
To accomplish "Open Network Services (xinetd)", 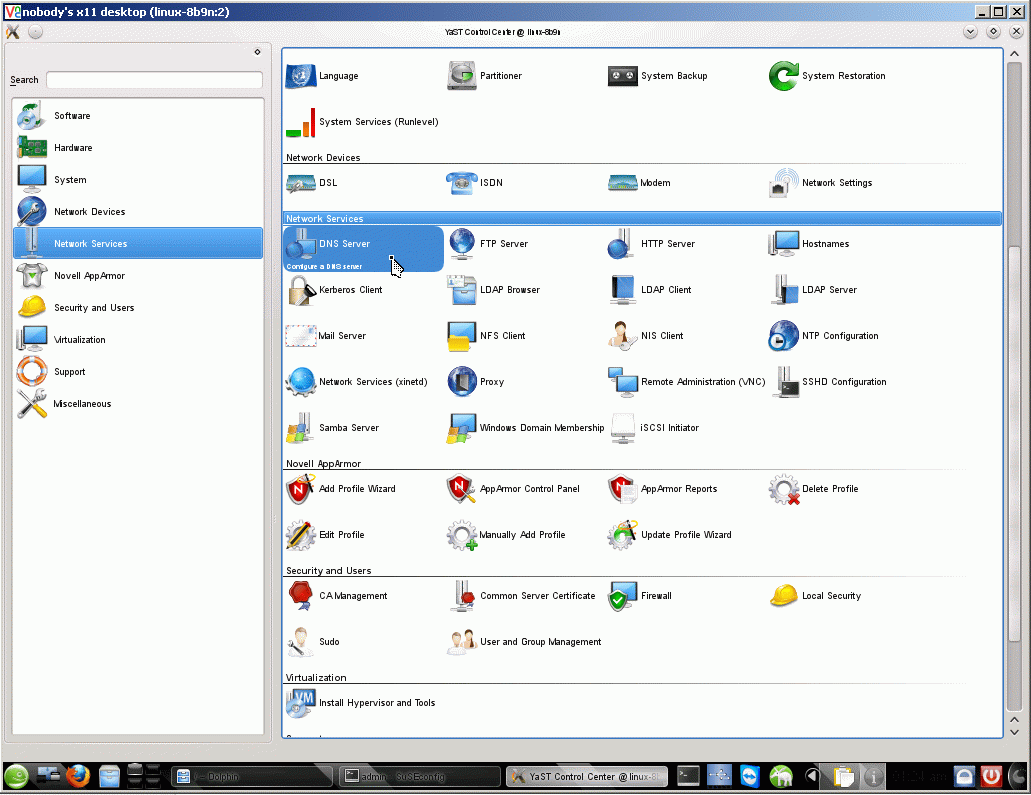I will coord(356,382).
